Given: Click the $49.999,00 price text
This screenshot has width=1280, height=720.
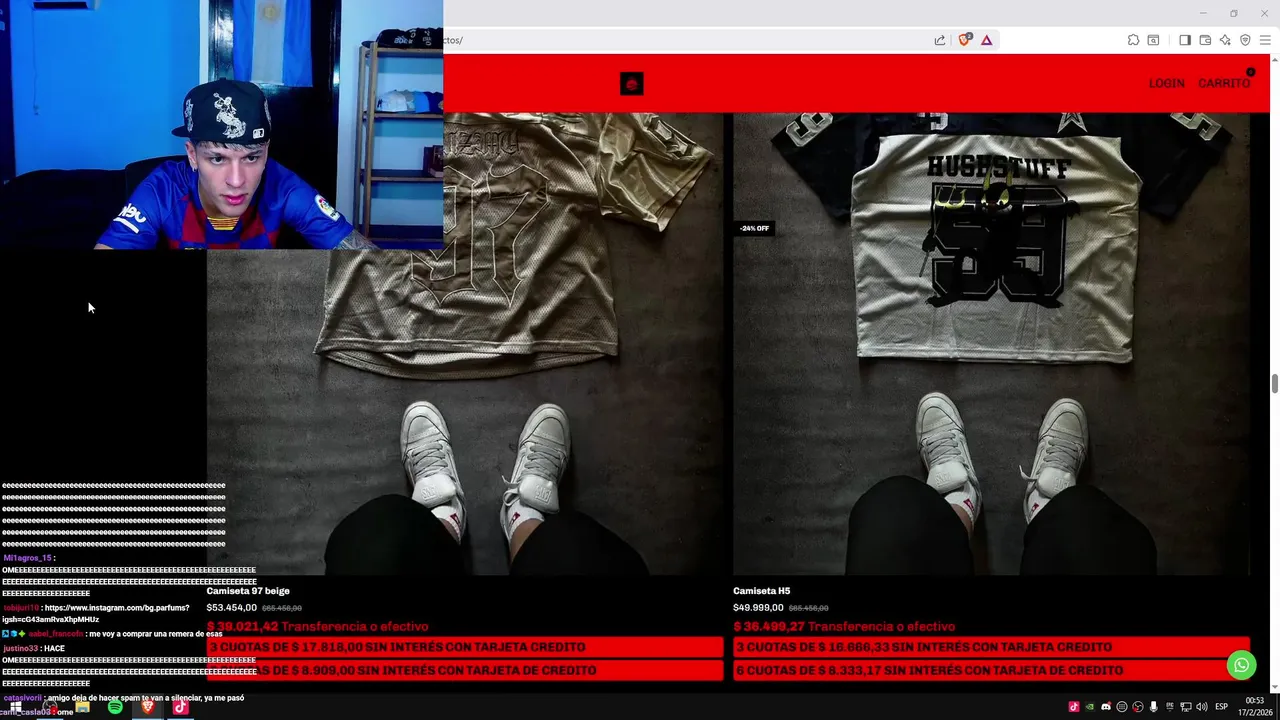Looking at the screenshot, I should (x=758, y=607).
